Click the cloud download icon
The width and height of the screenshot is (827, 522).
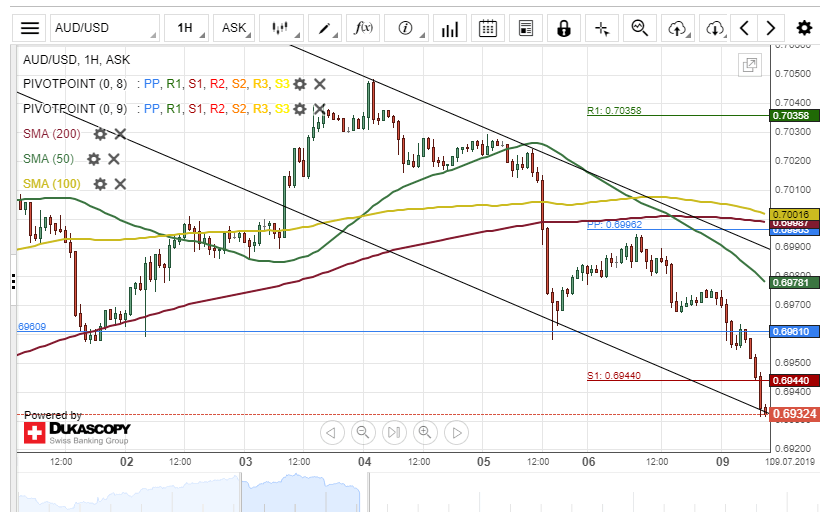coord(715,28)
